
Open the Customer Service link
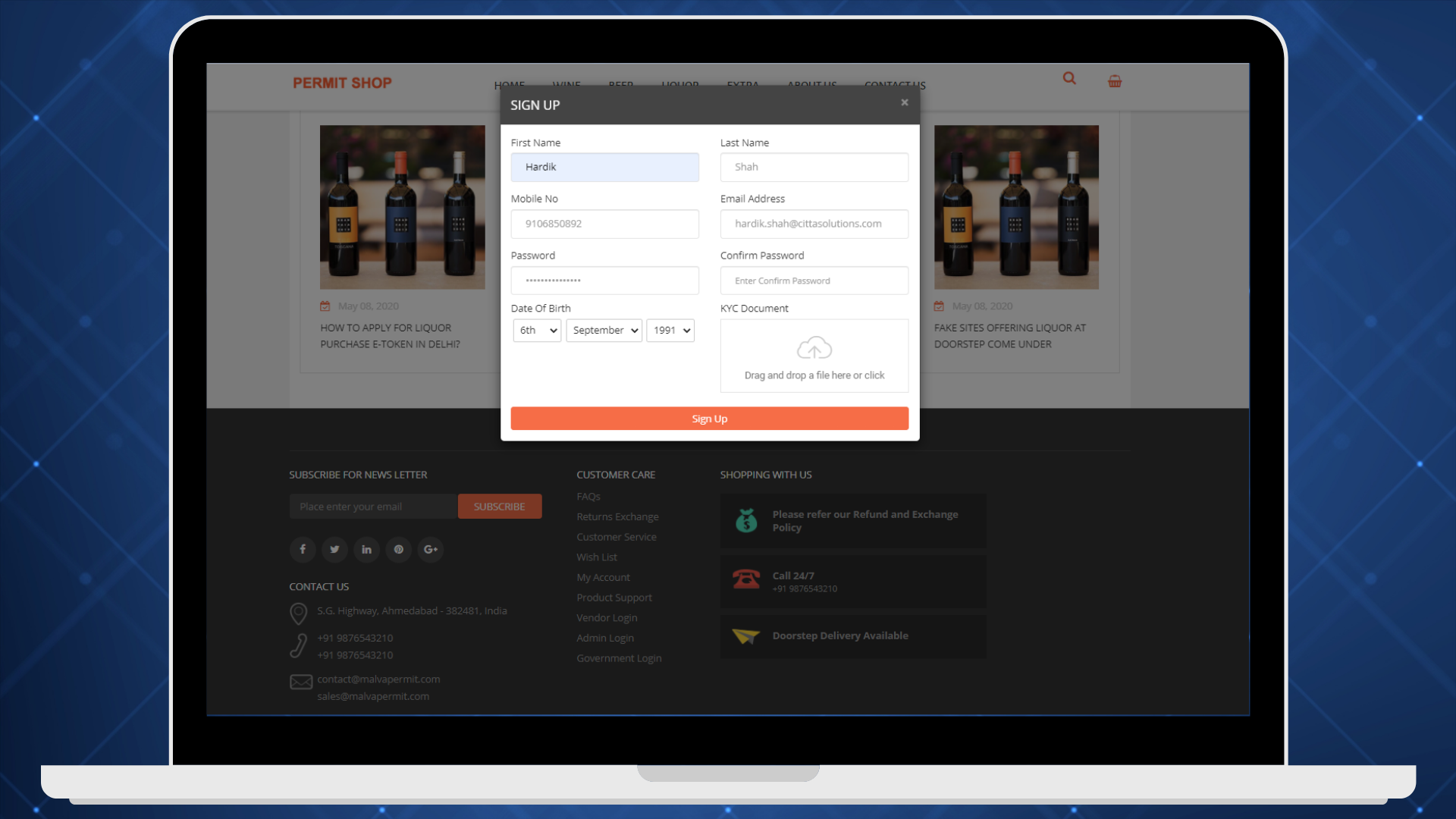pyautogui.click(x=617, y=537)
